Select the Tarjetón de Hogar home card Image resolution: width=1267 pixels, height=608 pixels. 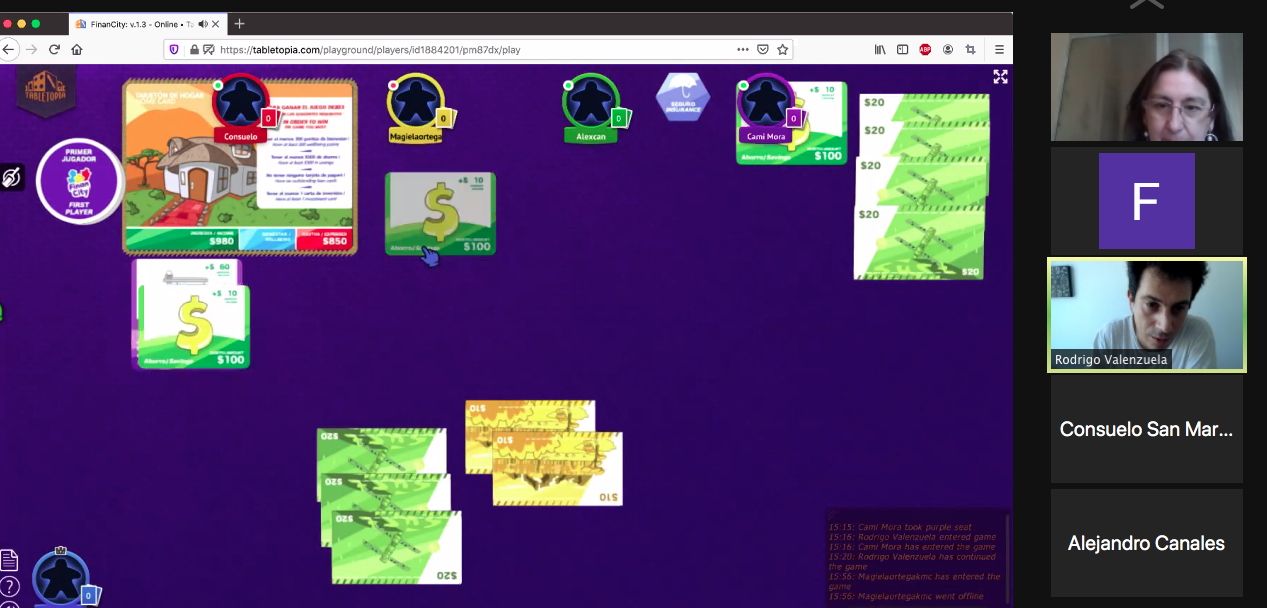click(x=240, y=166)
